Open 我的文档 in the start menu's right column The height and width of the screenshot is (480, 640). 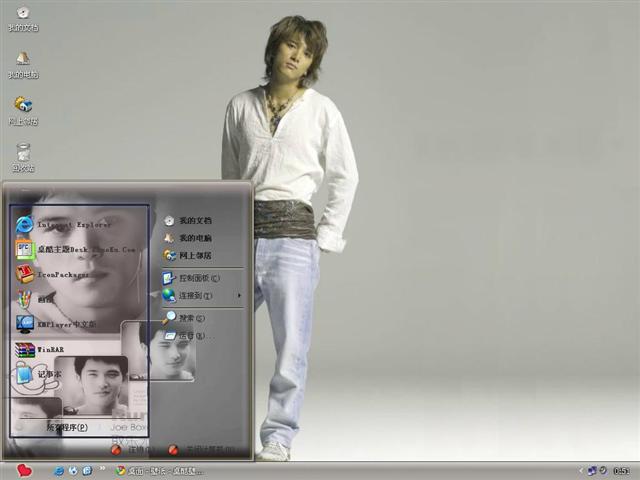pyautogui.click(x=188, y=220)
